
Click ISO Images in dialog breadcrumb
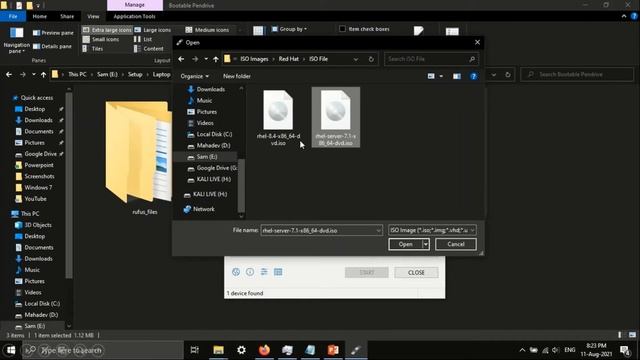tap(254, 59)
